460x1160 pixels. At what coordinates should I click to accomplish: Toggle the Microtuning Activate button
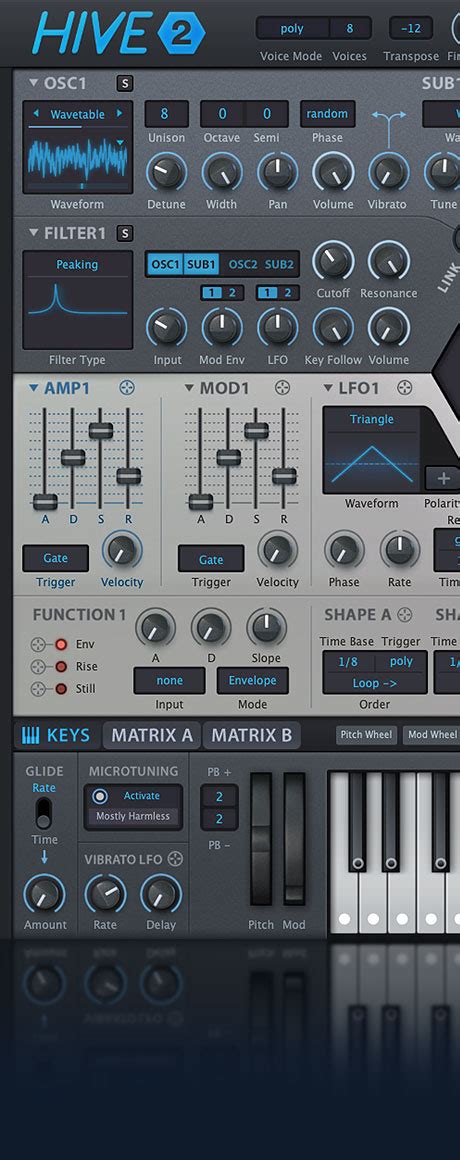(133, 796)
